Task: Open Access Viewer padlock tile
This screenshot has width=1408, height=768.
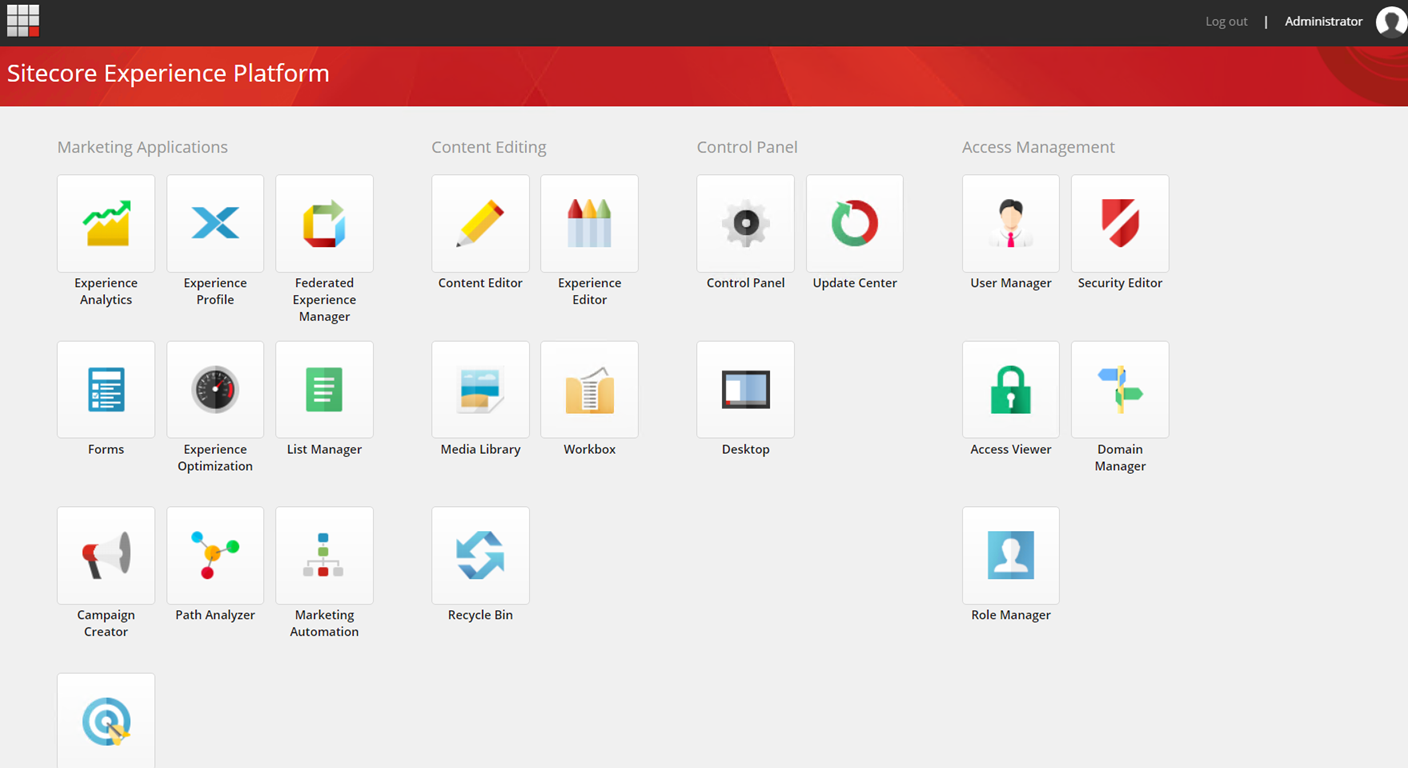Action: (1010, 389)
